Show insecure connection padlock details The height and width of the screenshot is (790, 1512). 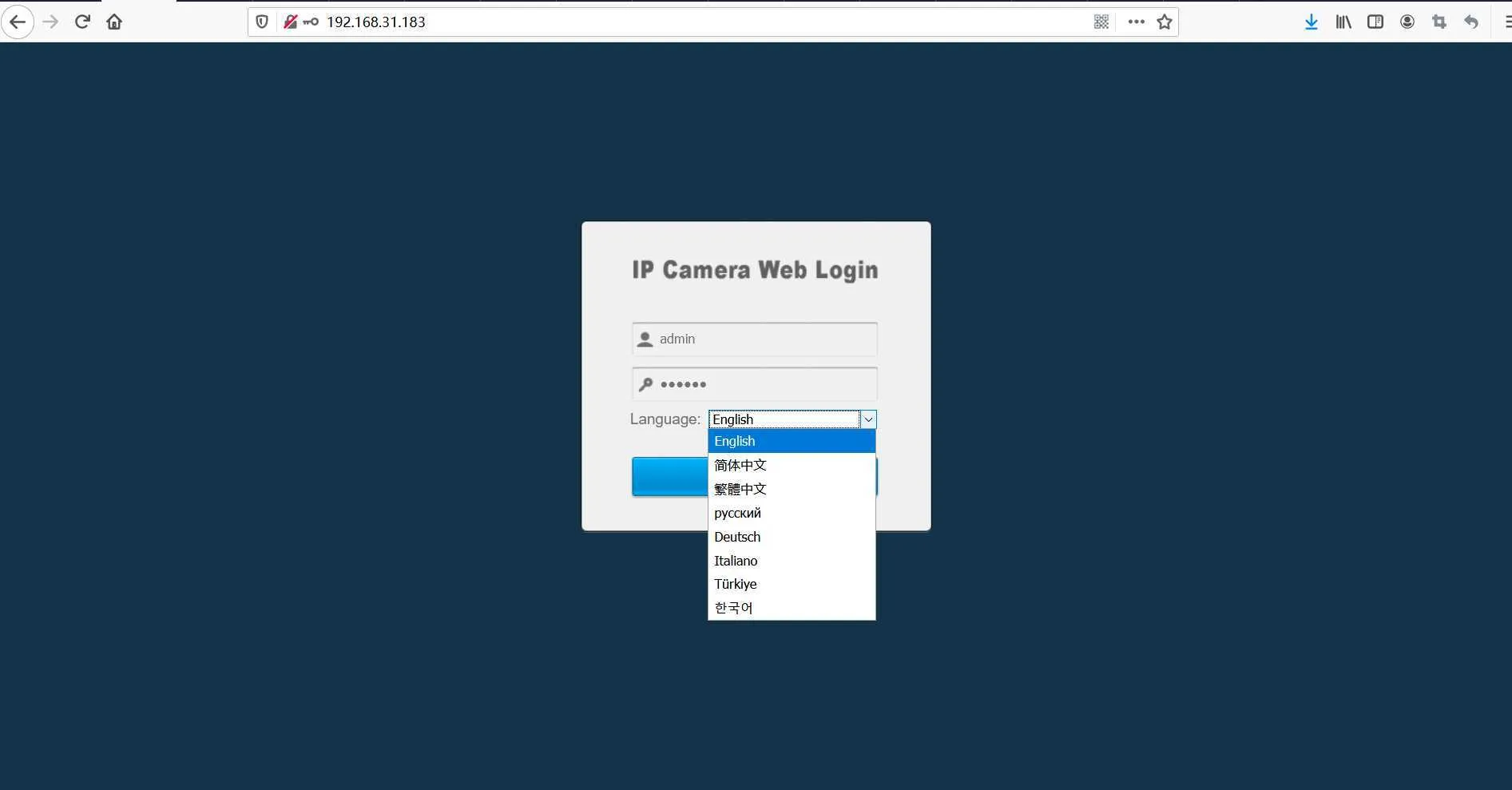(x=291, y=22)
